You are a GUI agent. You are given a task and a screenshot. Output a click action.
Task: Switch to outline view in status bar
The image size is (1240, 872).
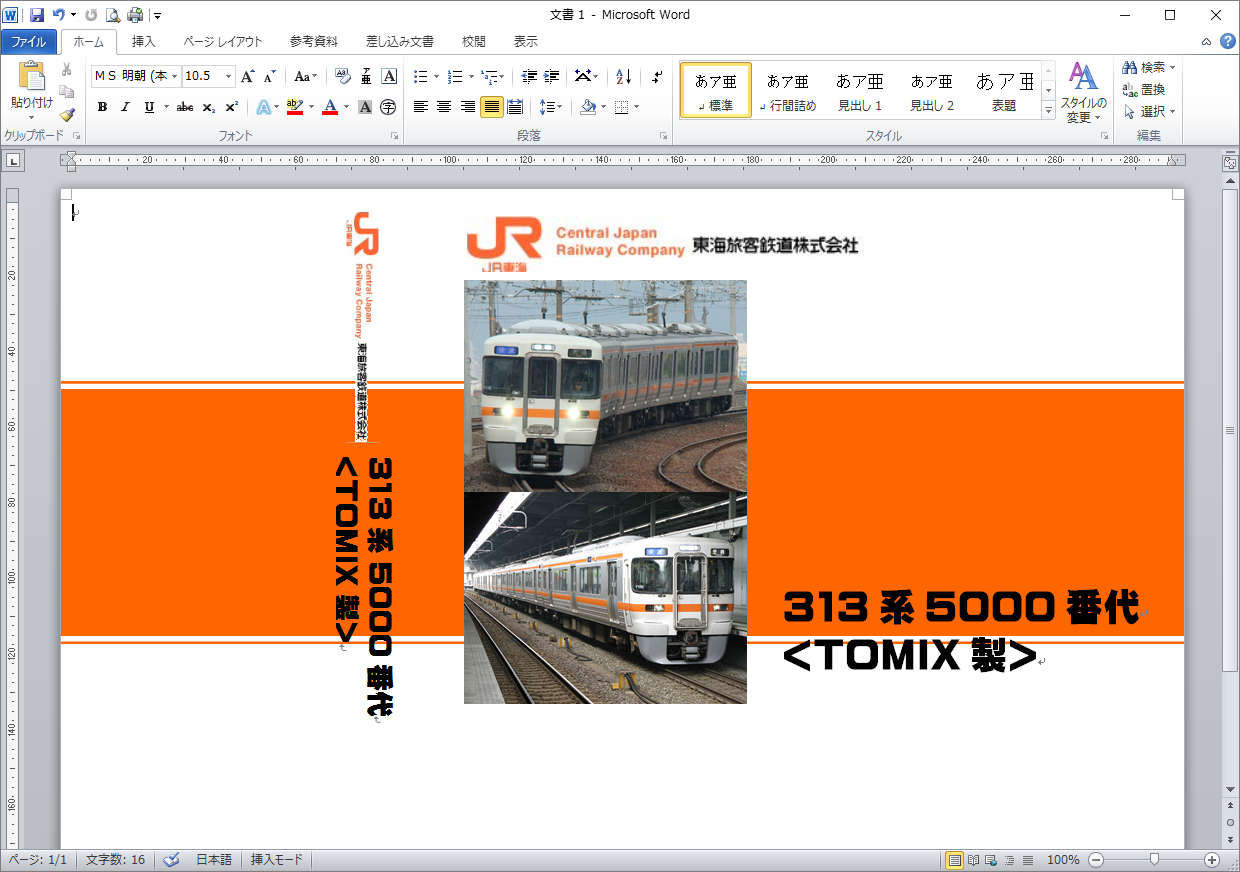point(1009,860)
